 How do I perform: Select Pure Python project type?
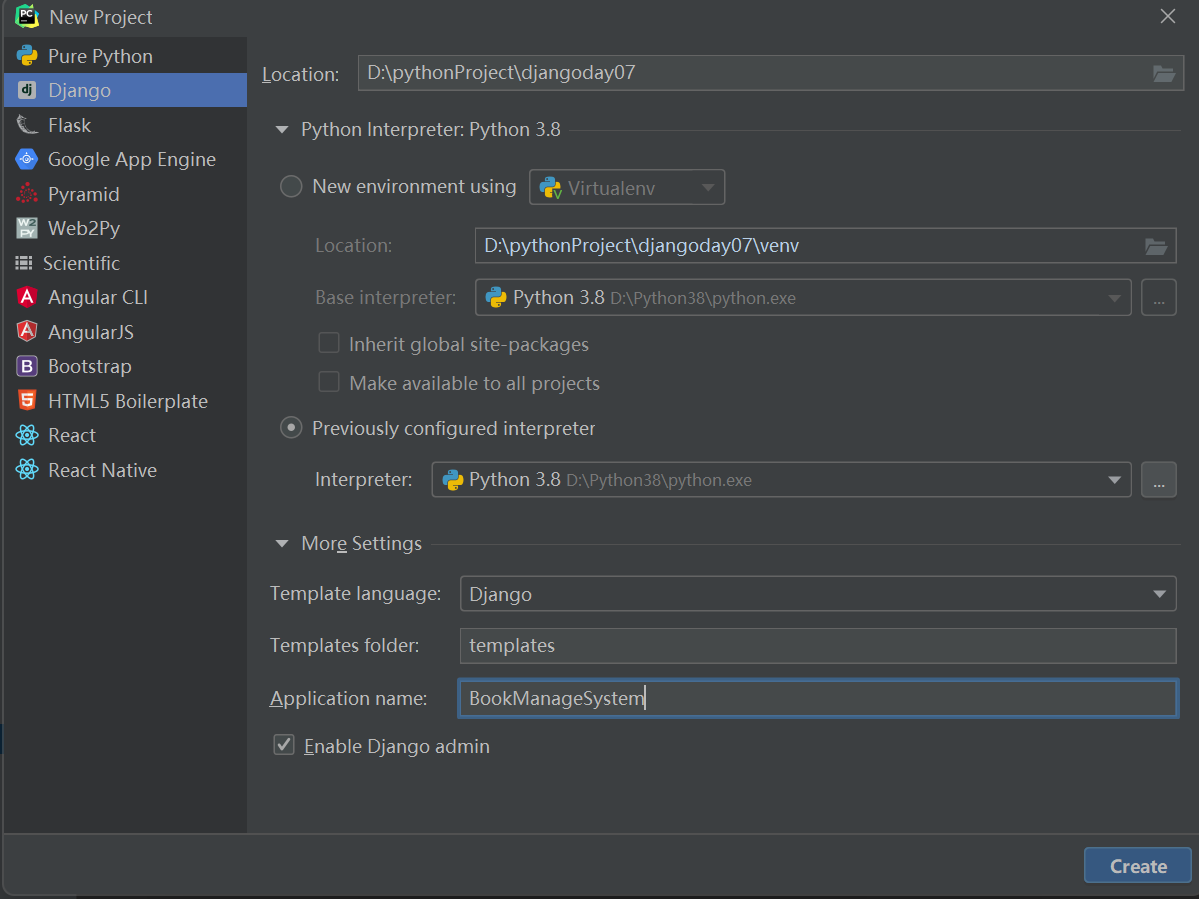pyautogui.click(x=100, y=56)
